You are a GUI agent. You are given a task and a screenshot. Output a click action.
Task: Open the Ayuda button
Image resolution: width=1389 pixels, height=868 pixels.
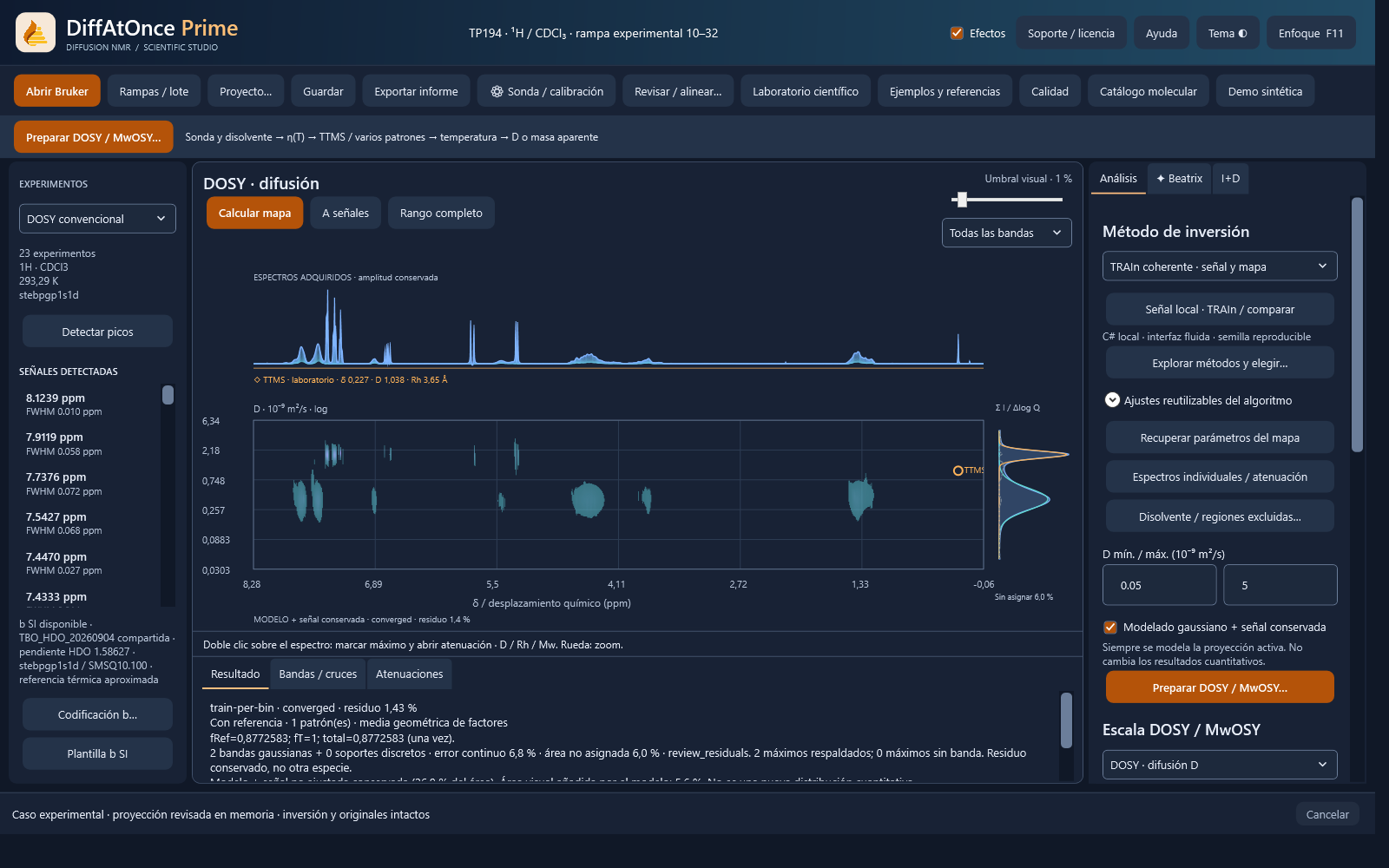coord(1162,33)
